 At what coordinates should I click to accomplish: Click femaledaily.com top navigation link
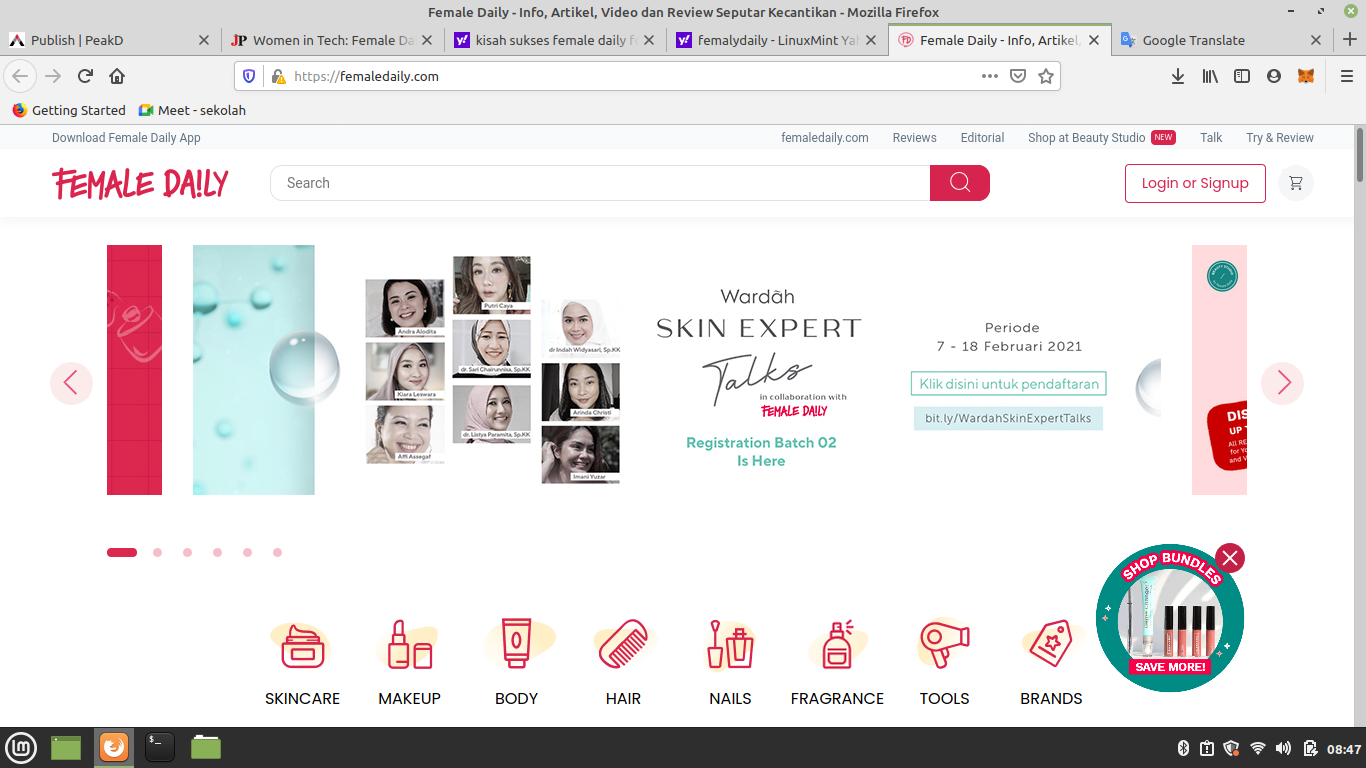point(825,138)
